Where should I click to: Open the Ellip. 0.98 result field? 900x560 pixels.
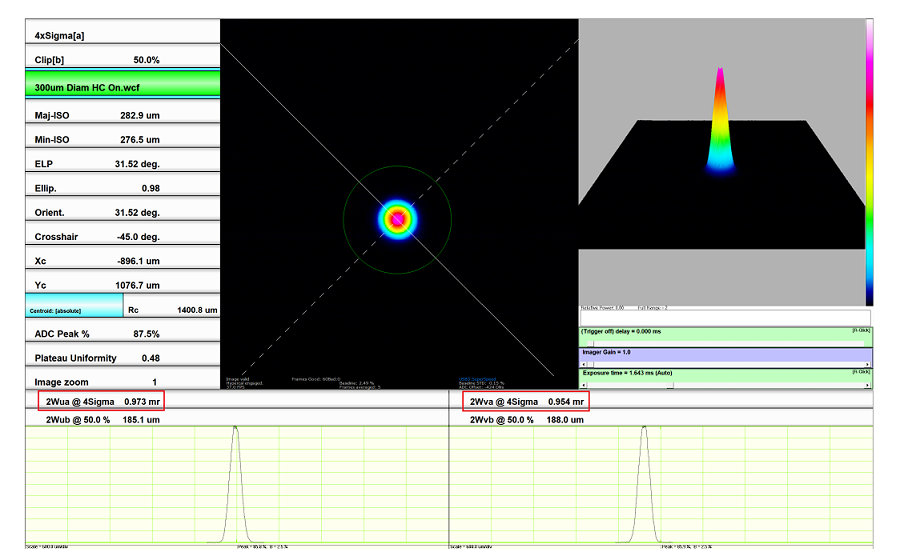point(121,189)
